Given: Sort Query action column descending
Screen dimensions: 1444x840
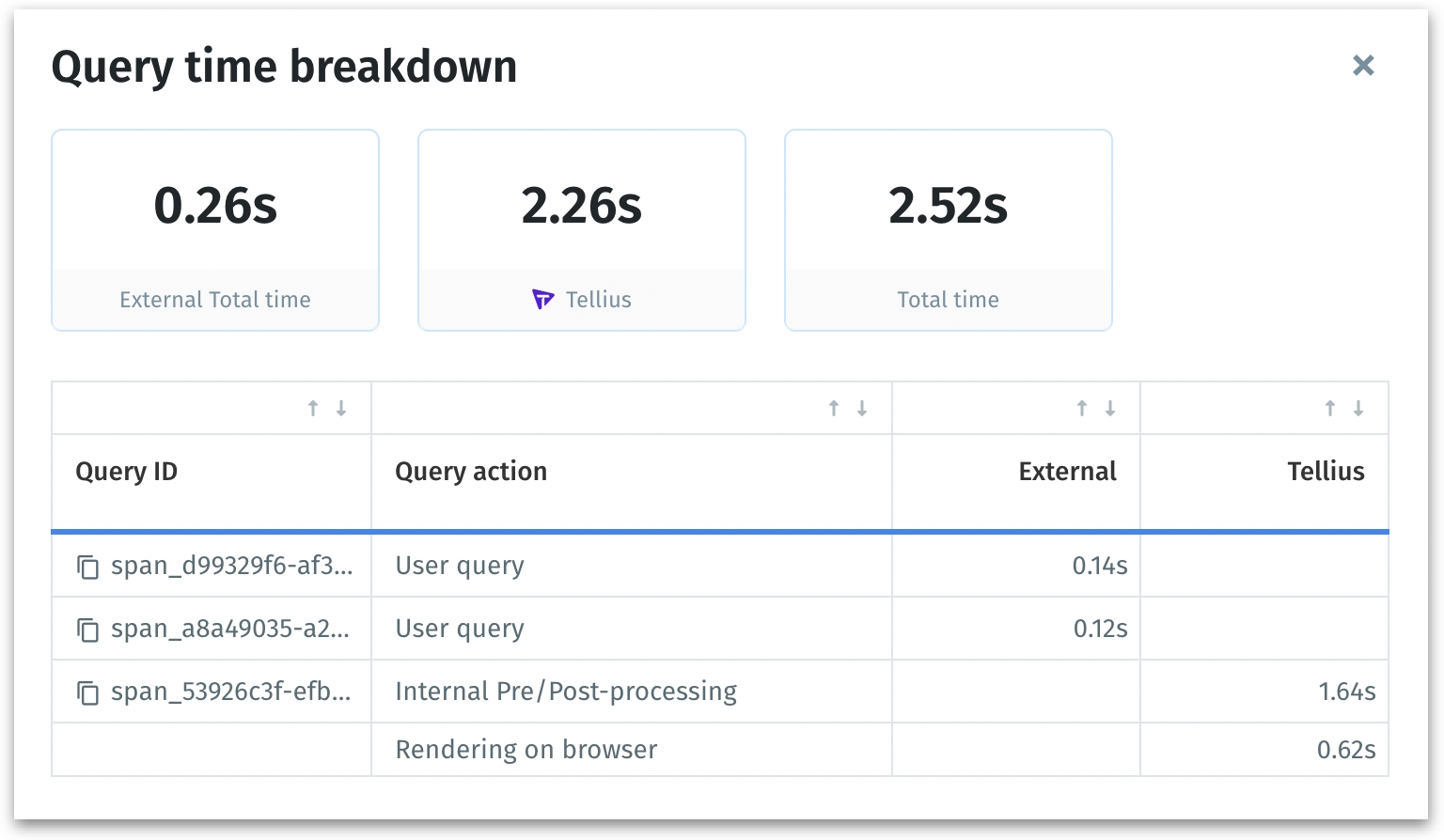Looking at the screenshot, I should 862,408.
